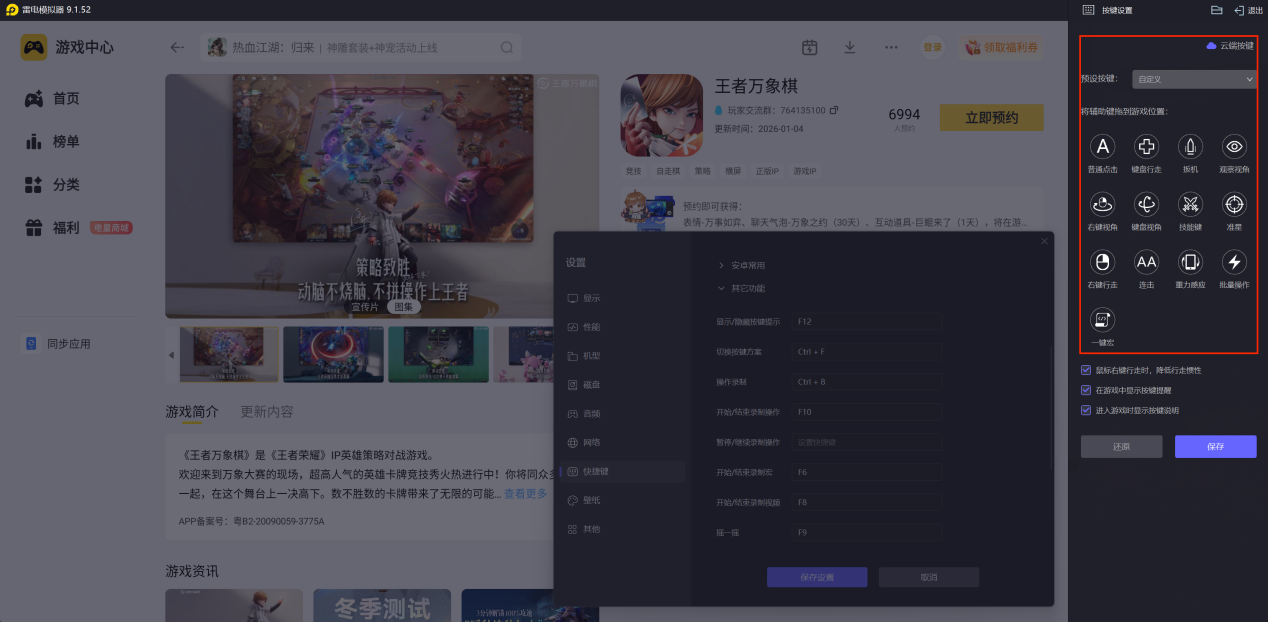The image size is (1268, 622).
Task: Open 榜单 in game center sidebar
Action: [x=66, y=142]
